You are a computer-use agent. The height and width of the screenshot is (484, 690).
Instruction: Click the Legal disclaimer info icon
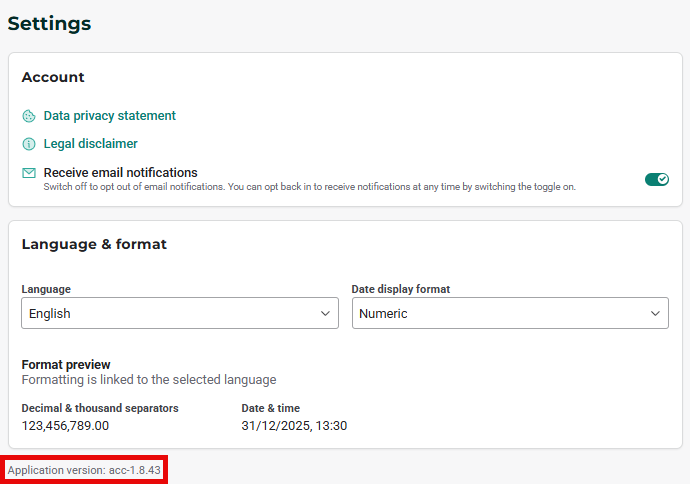pyautogui.click(x=29, y=144)
